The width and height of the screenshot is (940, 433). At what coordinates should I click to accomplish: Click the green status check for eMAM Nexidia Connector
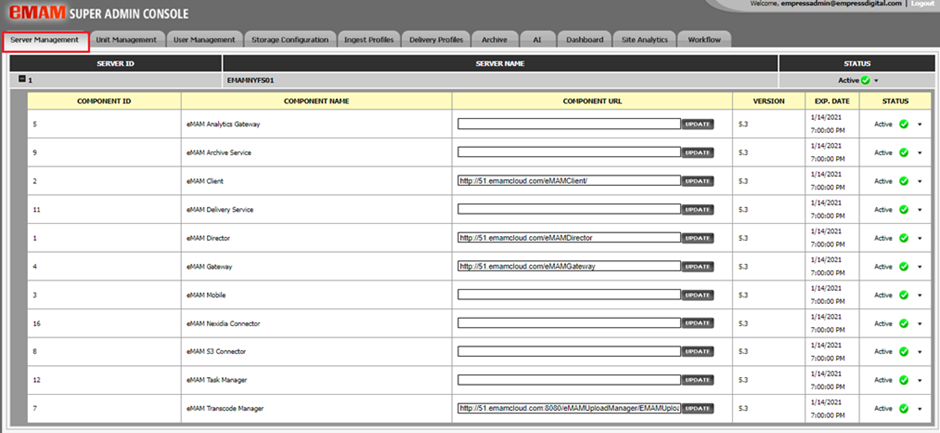coord(903,323)
